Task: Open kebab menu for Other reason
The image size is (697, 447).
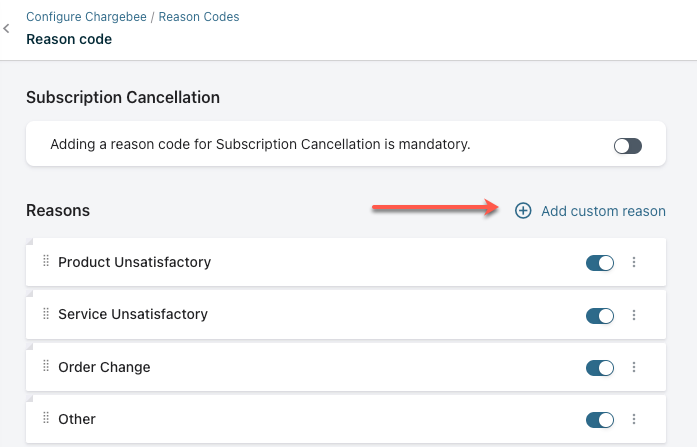Action: pyautogui.click(x=634, y=420)
